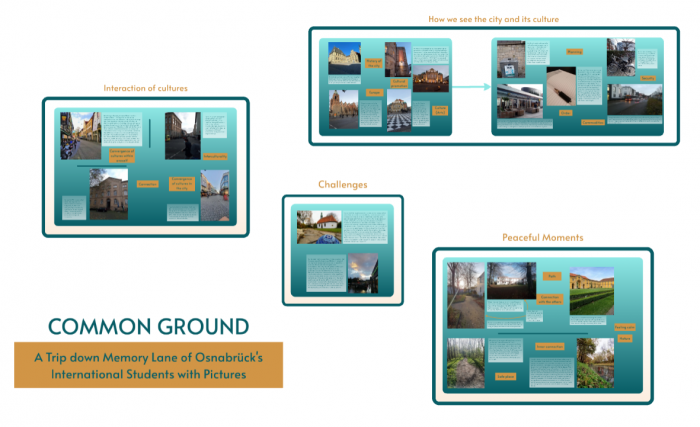The image size is (700, 427).
Task: Click the arrow connecting the two city culture frames
Action: tap(471, 87)
